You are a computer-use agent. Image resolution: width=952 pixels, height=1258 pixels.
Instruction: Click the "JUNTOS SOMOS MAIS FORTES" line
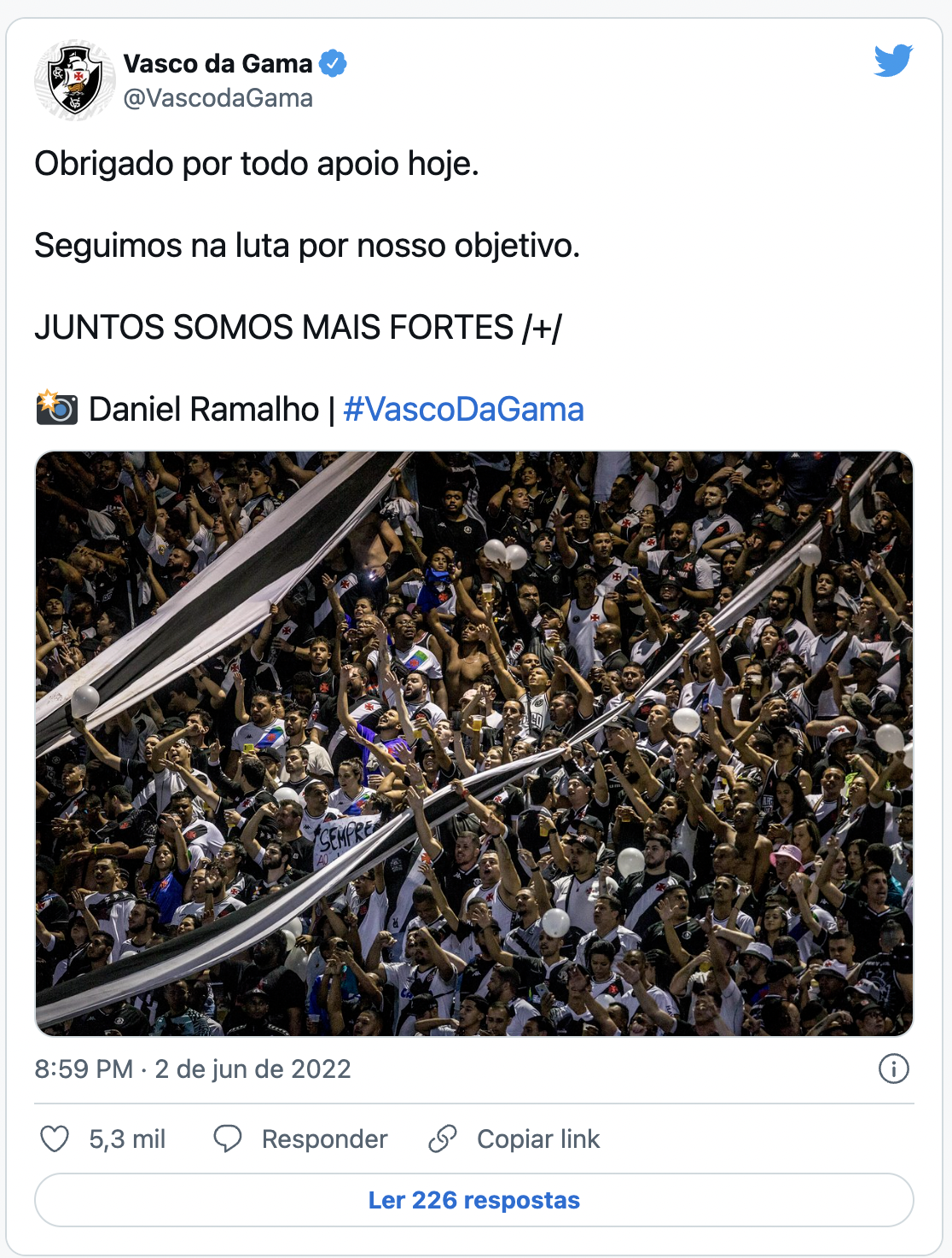(298, 327)
